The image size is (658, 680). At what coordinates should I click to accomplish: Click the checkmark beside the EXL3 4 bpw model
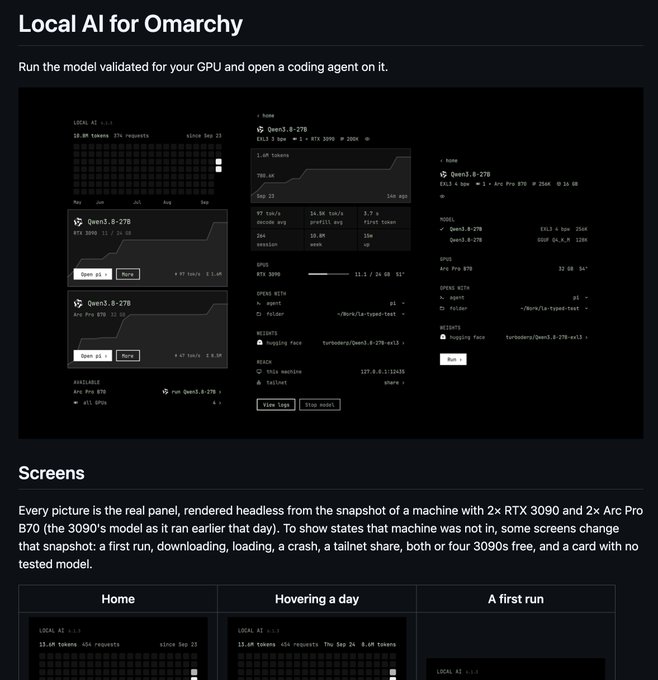pyautogui.click(x=442, y=229)
